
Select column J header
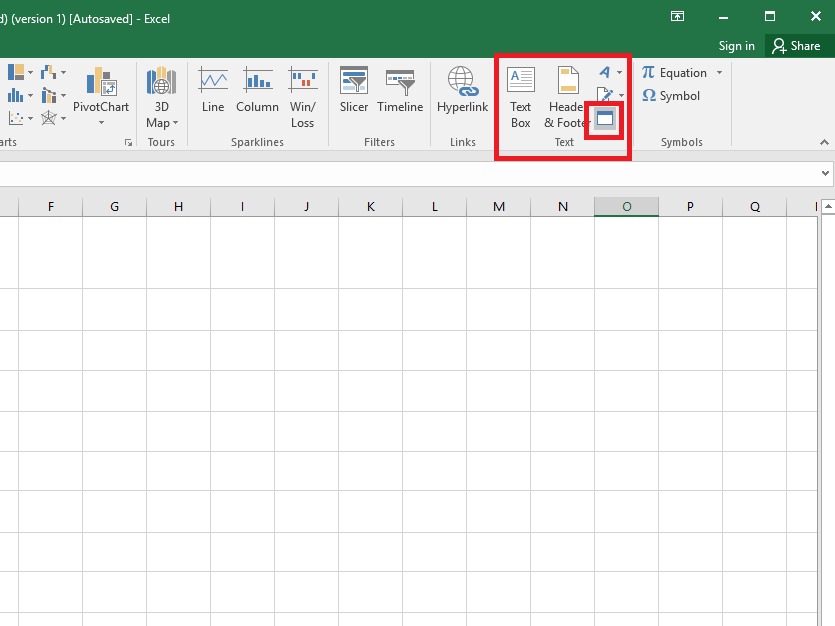[307, 207]
